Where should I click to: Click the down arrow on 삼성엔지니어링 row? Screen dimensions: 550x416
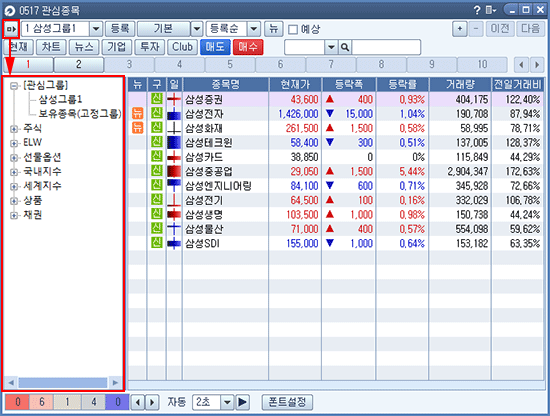coord(330,185)
